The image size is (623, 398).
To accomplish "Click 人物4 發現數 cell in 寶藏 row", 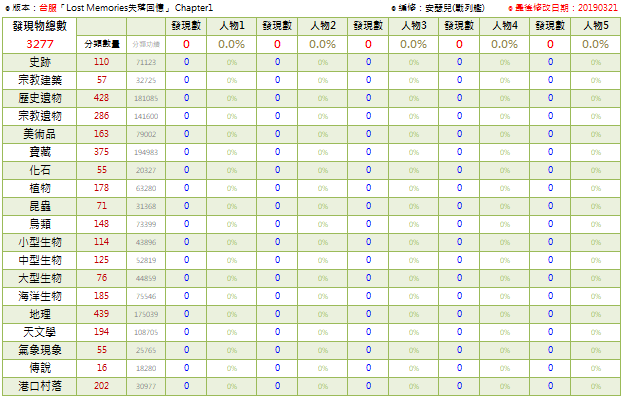I will coord(459,152).
